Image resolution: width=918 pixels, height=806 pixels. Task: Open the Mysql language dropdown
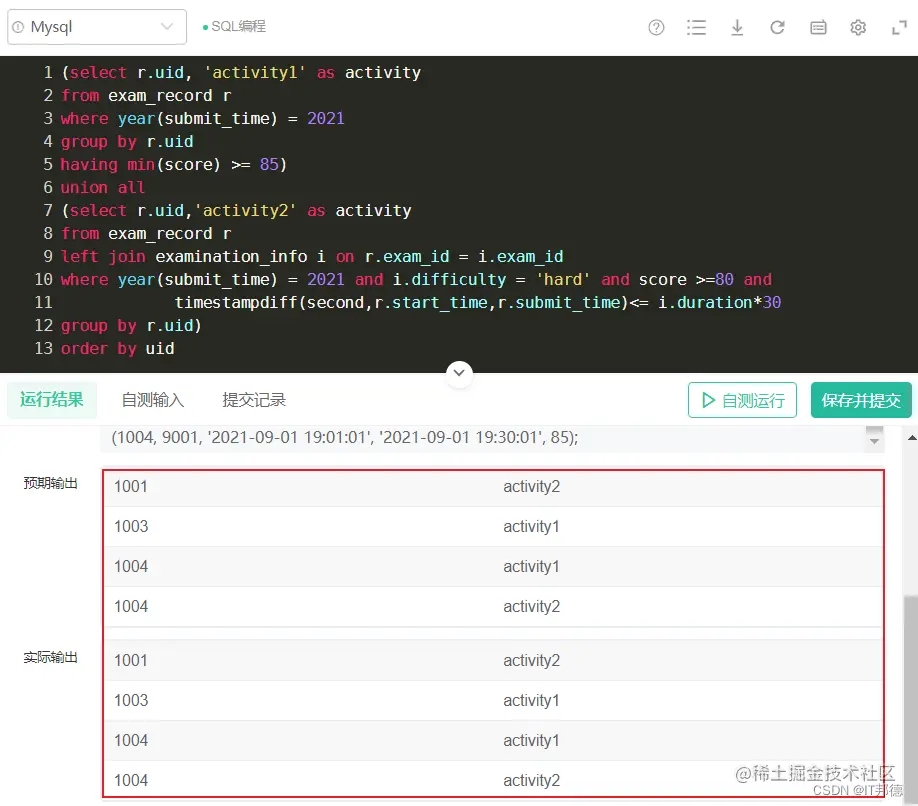coord(97,27)
